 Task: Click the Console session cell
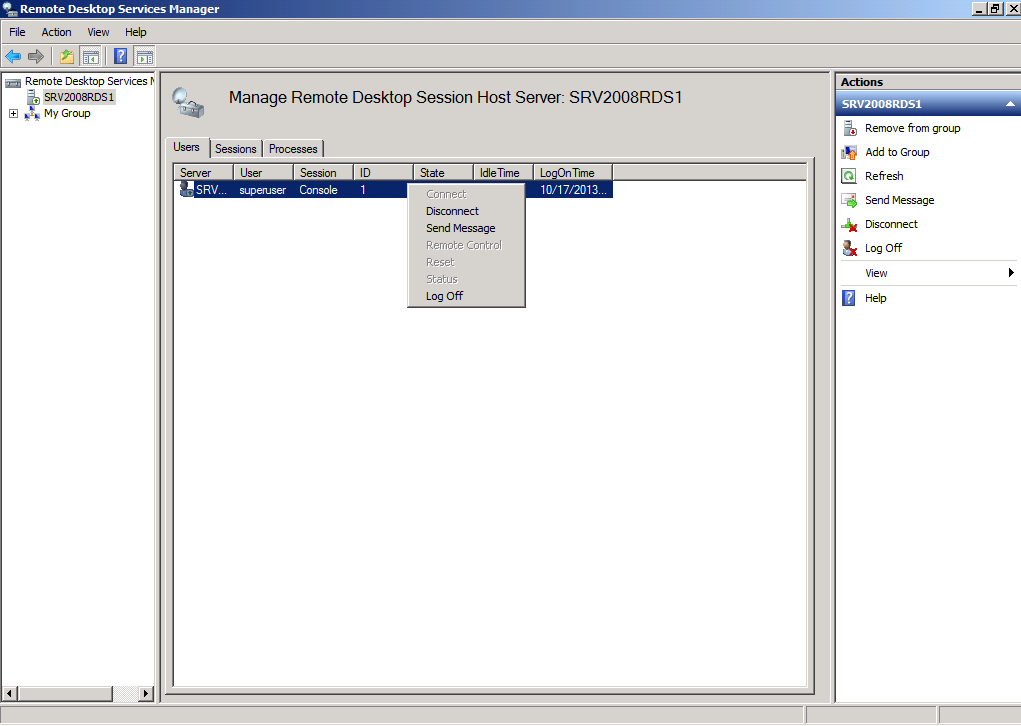[x=318, y=190]
